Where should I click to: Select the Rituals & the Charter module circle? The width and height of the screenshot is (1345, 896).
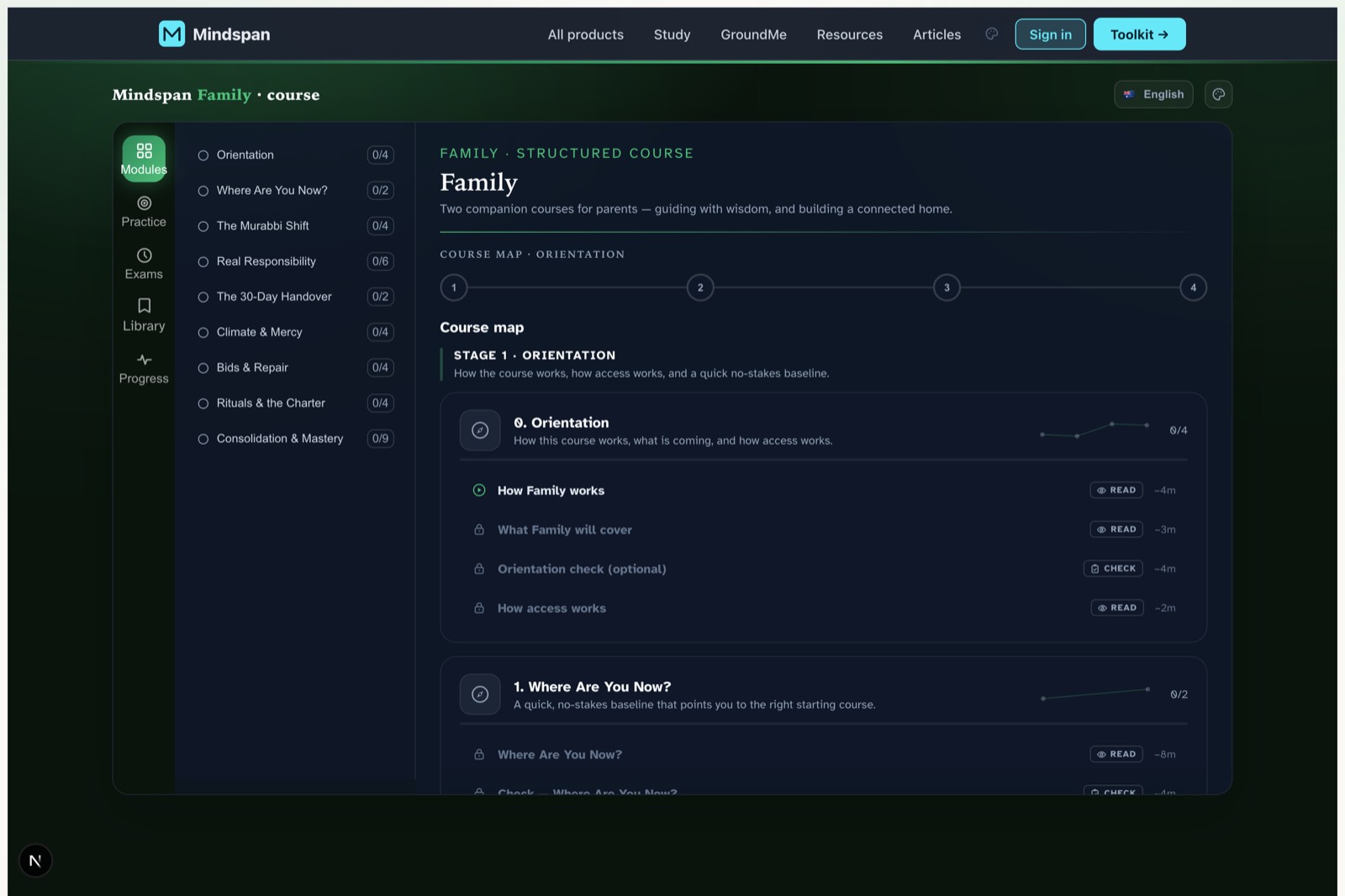203,403
